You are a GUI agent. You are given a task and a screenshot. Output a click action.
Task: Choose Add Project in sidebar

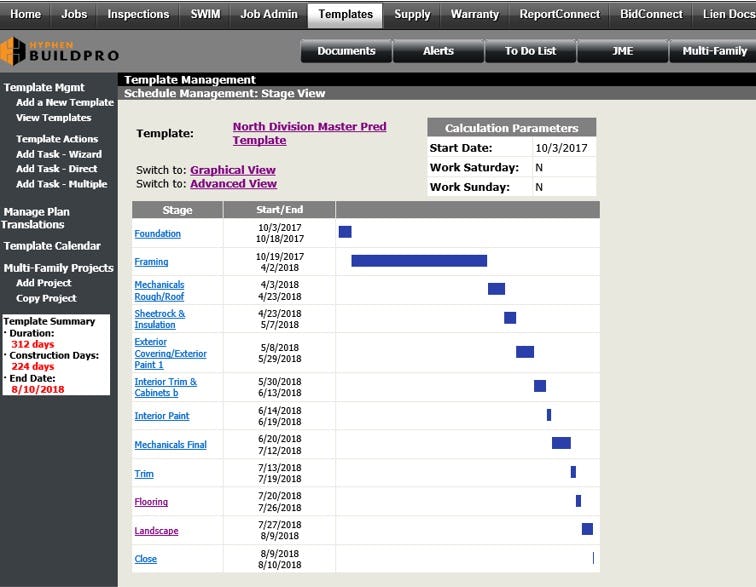43,283
